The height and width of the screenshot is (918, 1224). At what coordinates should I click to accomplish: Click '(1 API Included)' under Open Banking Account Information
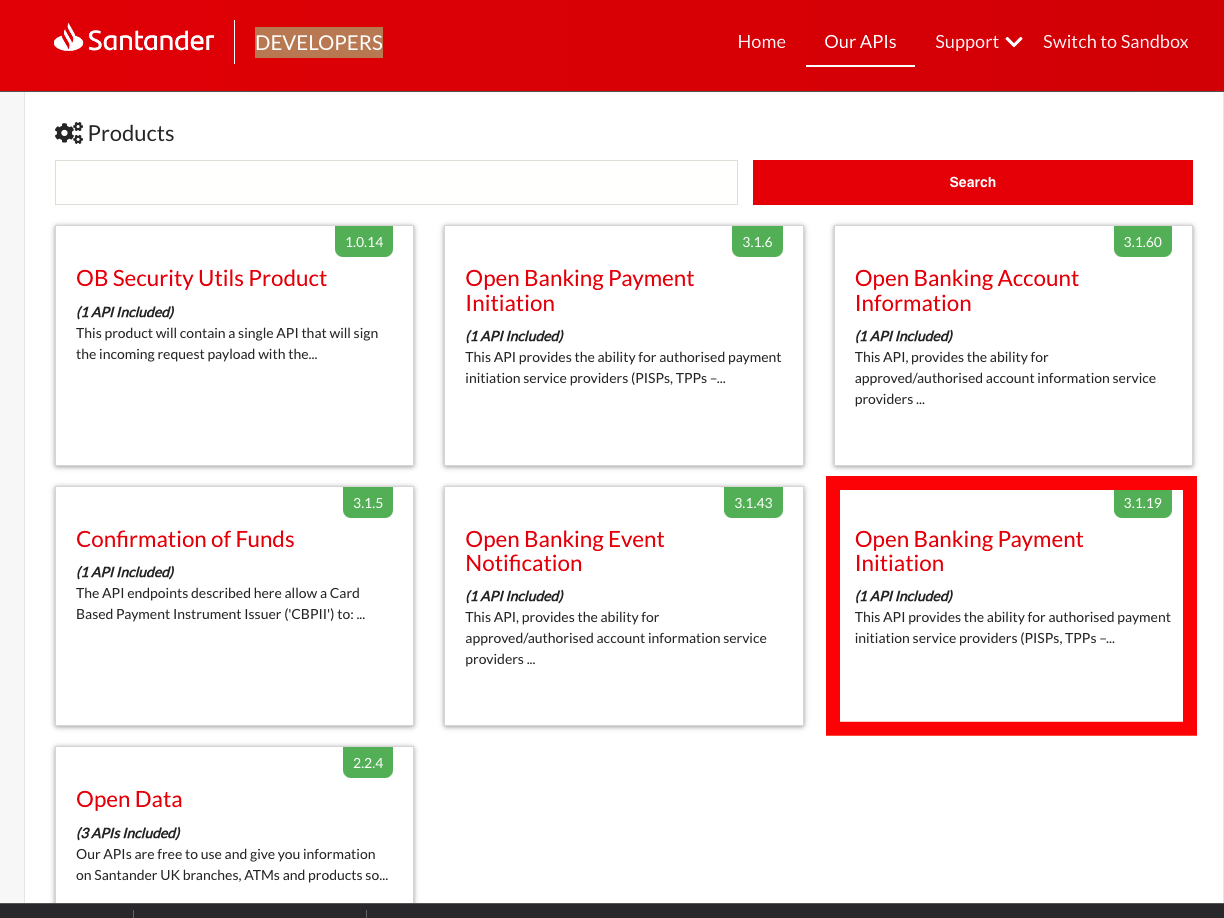click(x=904, y=336)
